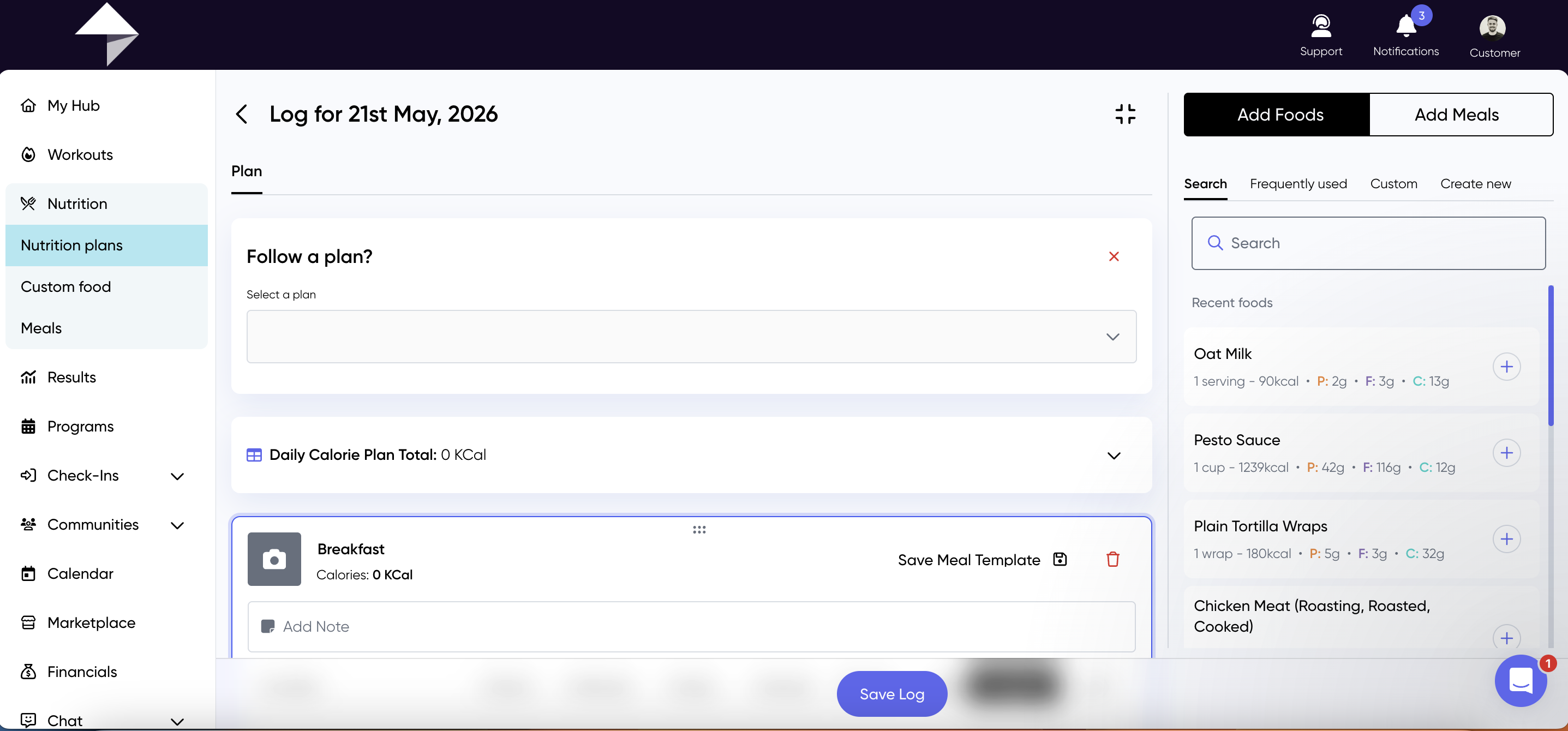Click the food Search input field
1568x731 pixels.
1368,243
